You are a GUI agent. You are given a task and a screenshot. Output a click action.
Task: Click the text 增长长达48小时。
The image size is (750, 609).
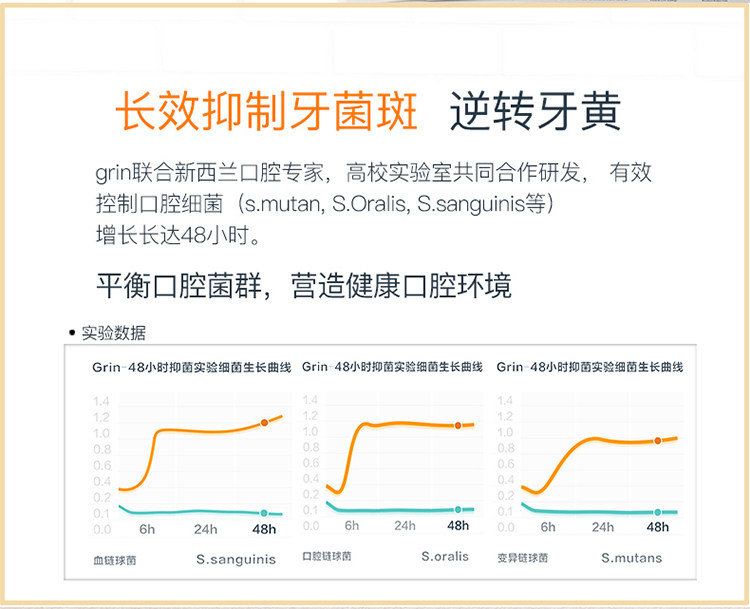click(178, 235)
